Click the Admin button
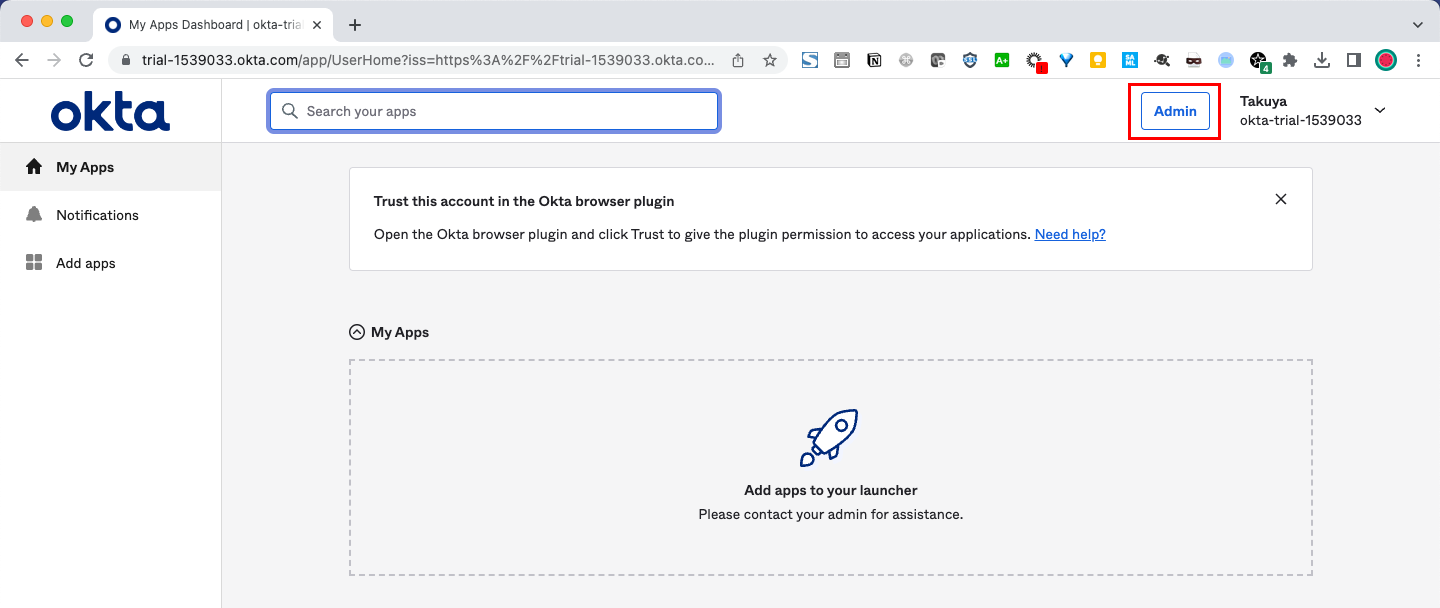Screen dimensions: 1440x608 pyautogui.click(x=1175, y=111)
